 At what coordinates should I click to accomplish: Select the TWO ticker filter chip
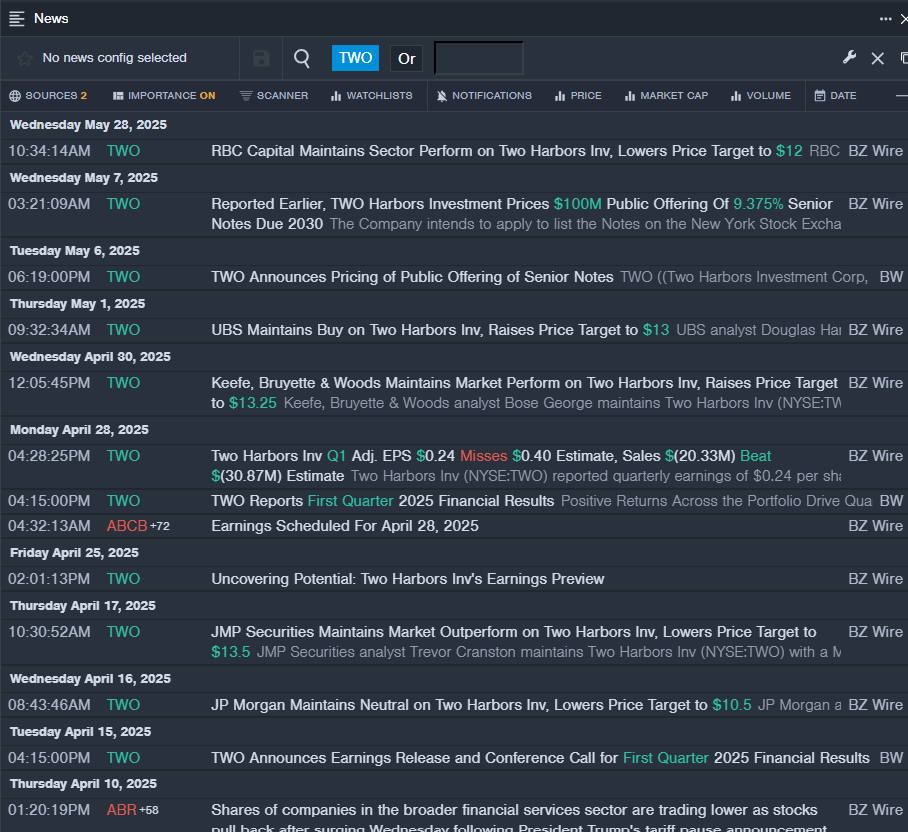[356, 58]
